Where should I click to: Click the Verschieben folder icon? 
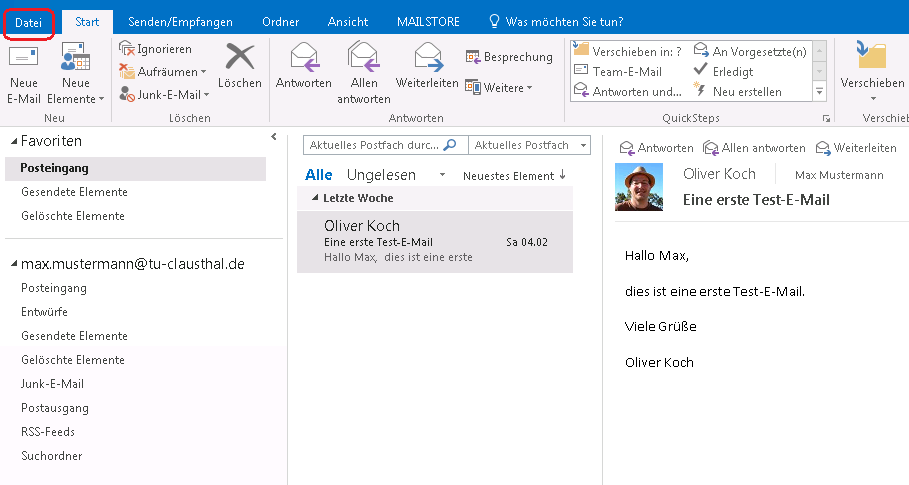click(872, 58)
